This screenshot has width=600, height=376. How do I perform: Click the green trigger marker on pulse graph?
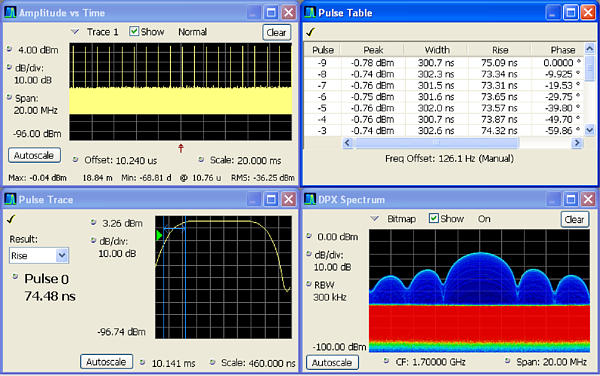160,235
